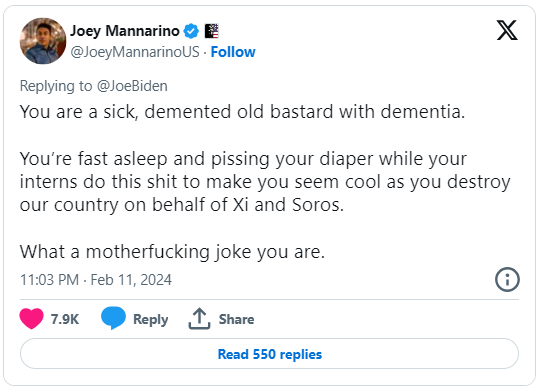This screenshot has width=538, height=390.
Task: Click the flag emoji beside the name
Action: (212, 31)
